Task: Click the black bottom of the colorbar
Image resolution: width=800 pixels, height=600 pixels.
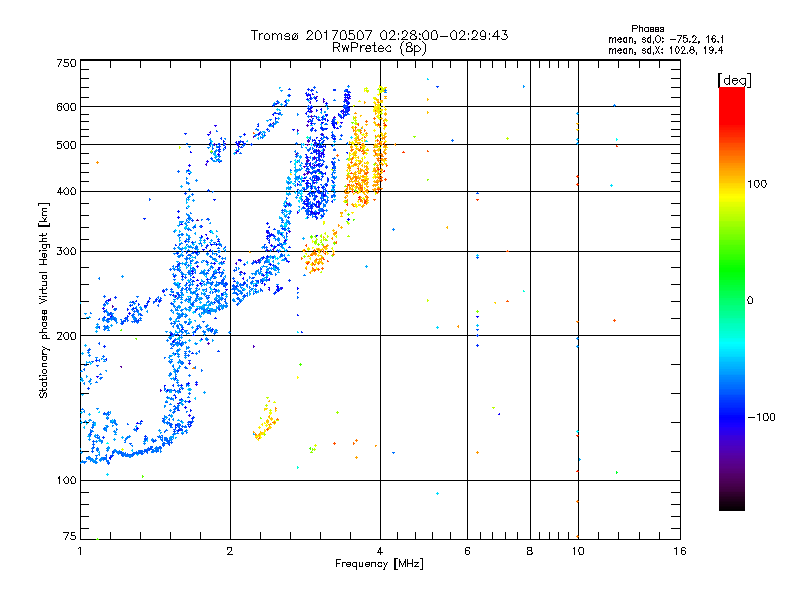Action: point(732,503)
